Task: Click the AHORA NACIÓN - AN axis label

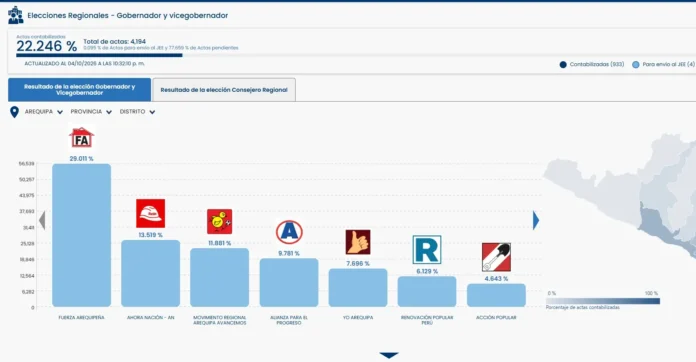Action: click(150, 318)
